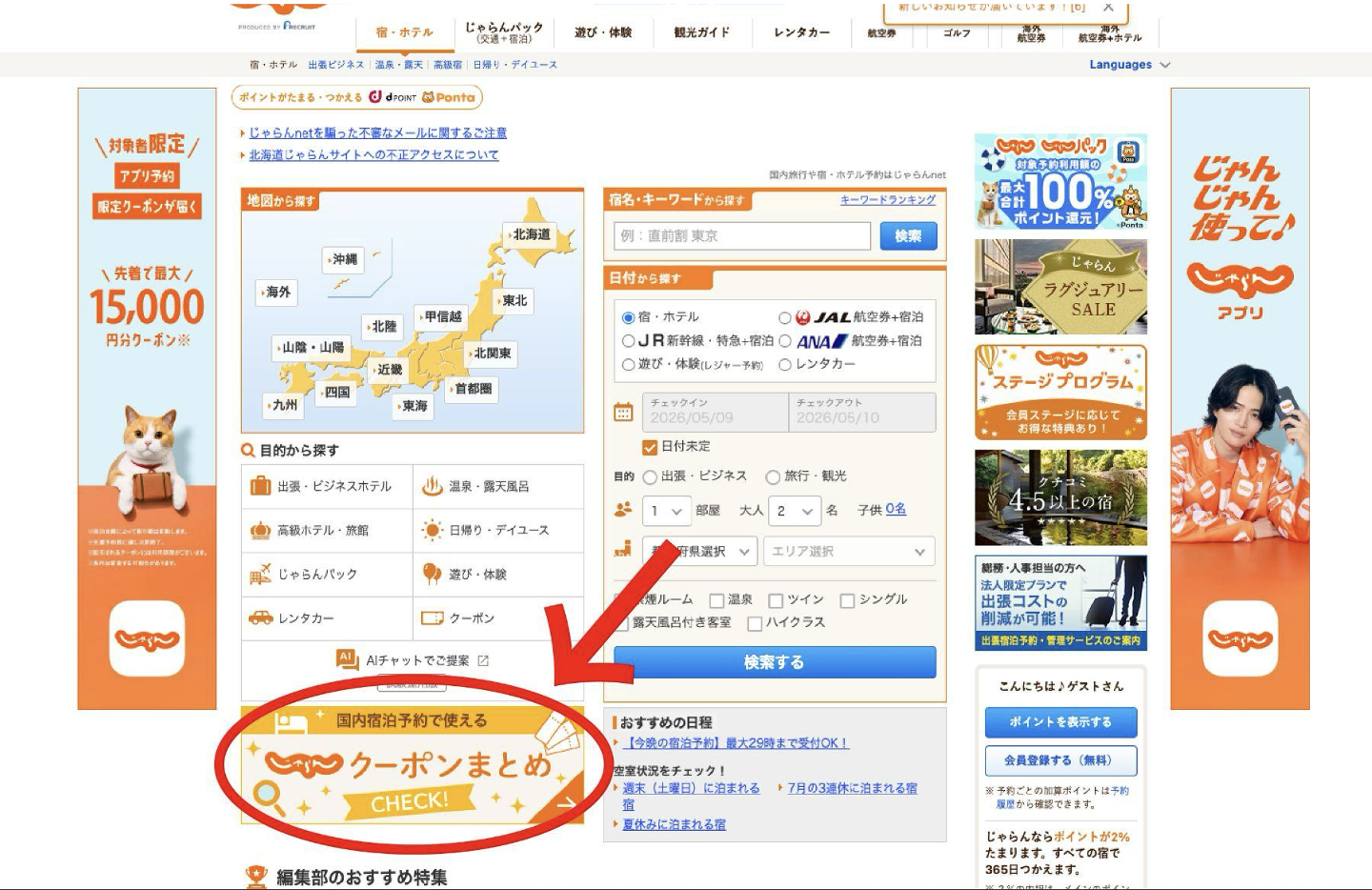Open the 航空券 tab
1372x890 pixels.
881,33
